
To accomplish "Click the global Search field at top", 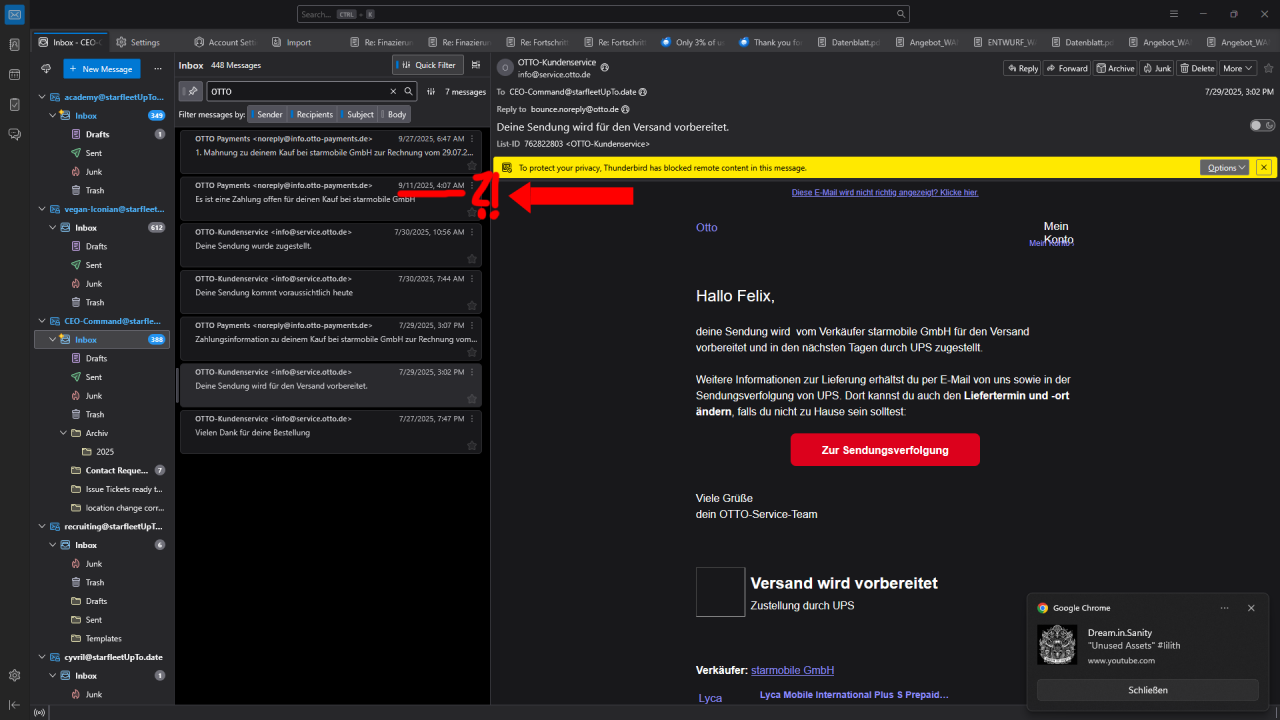I will (603, 14).
